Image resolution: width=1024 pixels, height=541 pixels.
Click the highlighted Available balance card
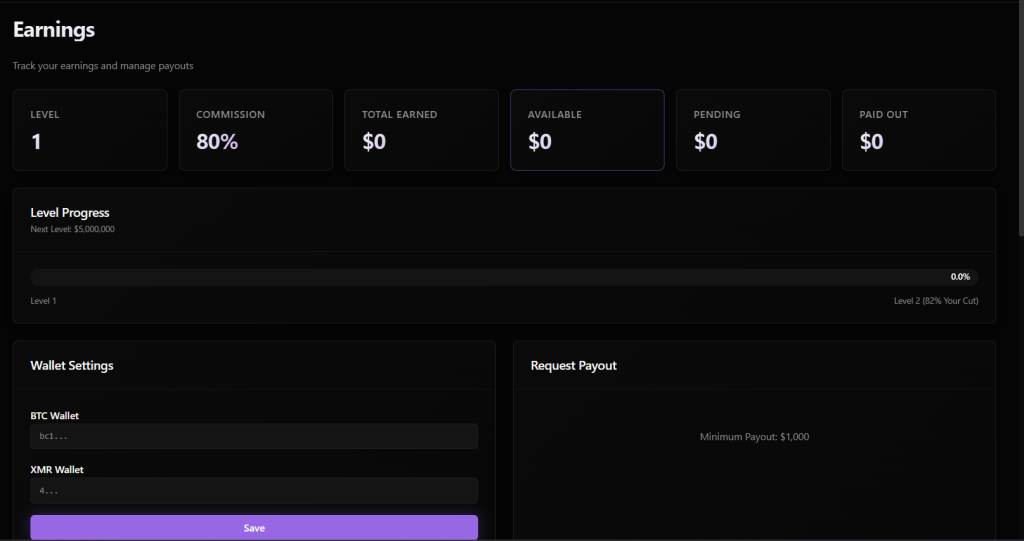click(x=587, y=130)
